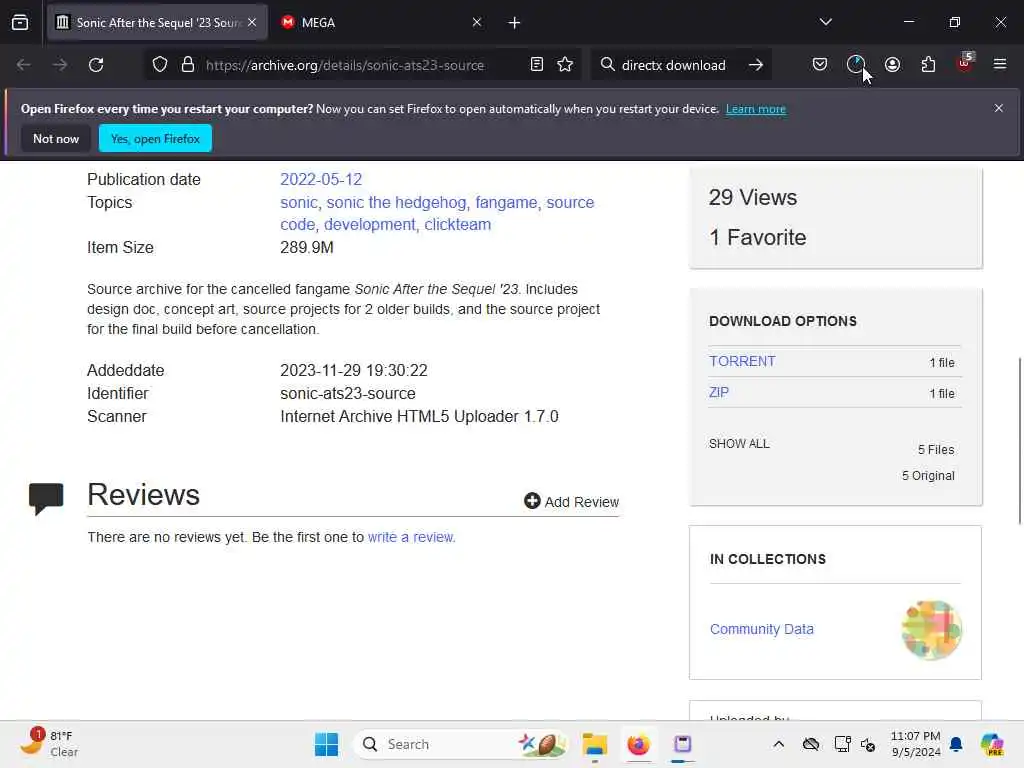The image size is (1024, 768).
Task: Download the ZIP option
Action: (x=718, y=392)
